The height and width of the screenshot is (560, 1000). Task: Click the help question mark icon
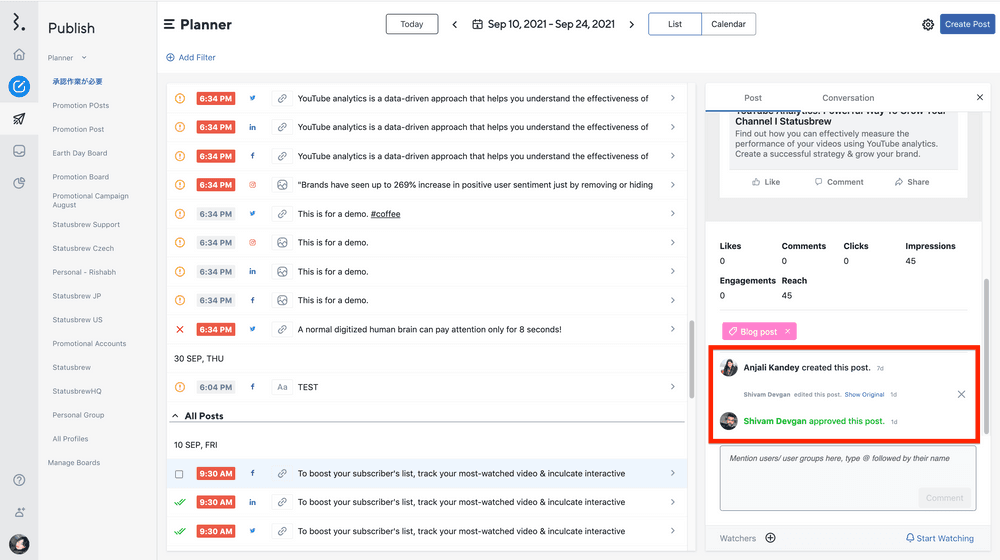pyautogui.click(x=19, y=480)
